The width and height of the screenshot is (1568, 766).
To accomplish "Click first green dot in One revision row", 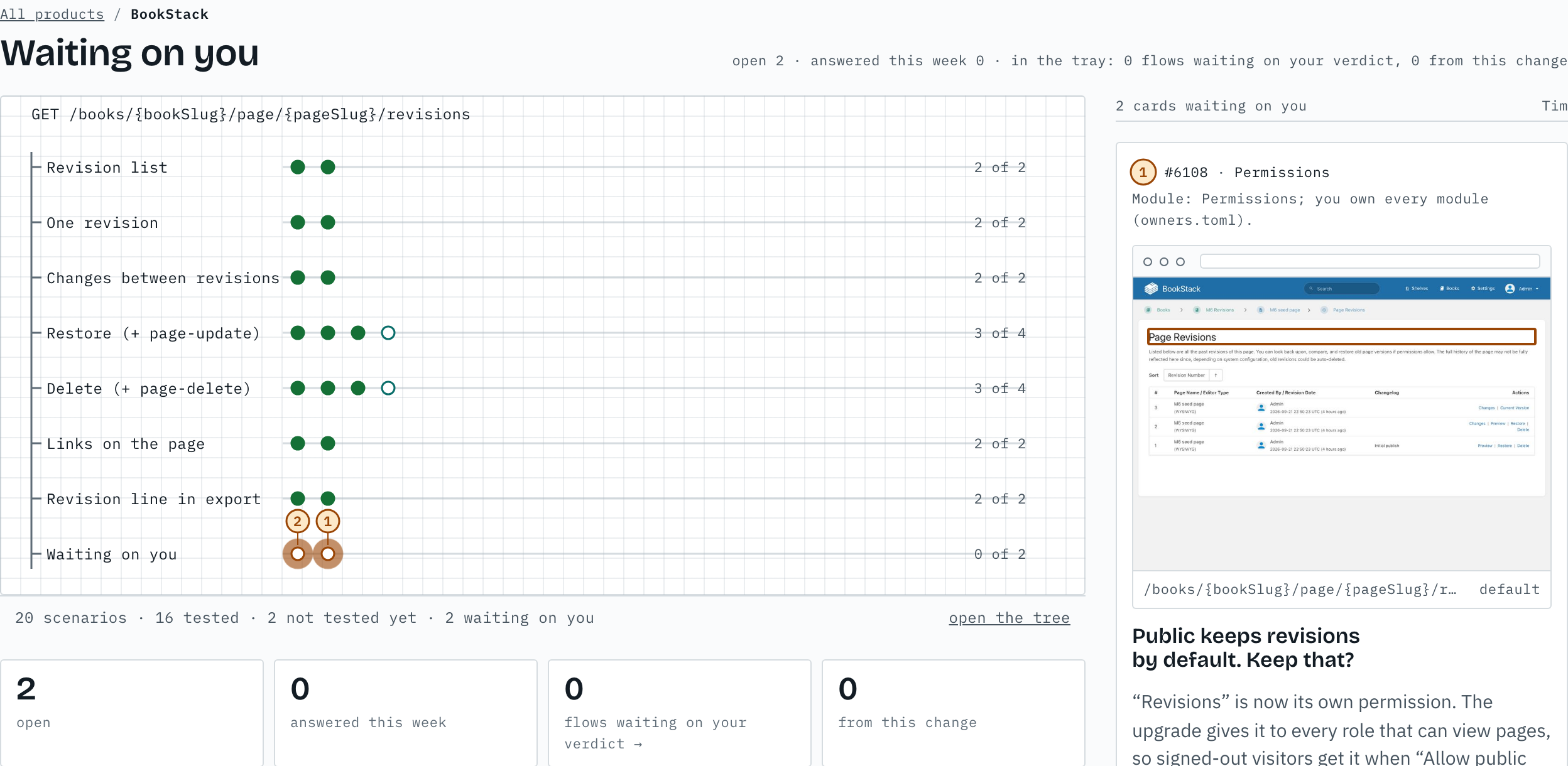I will coord(298,222).
